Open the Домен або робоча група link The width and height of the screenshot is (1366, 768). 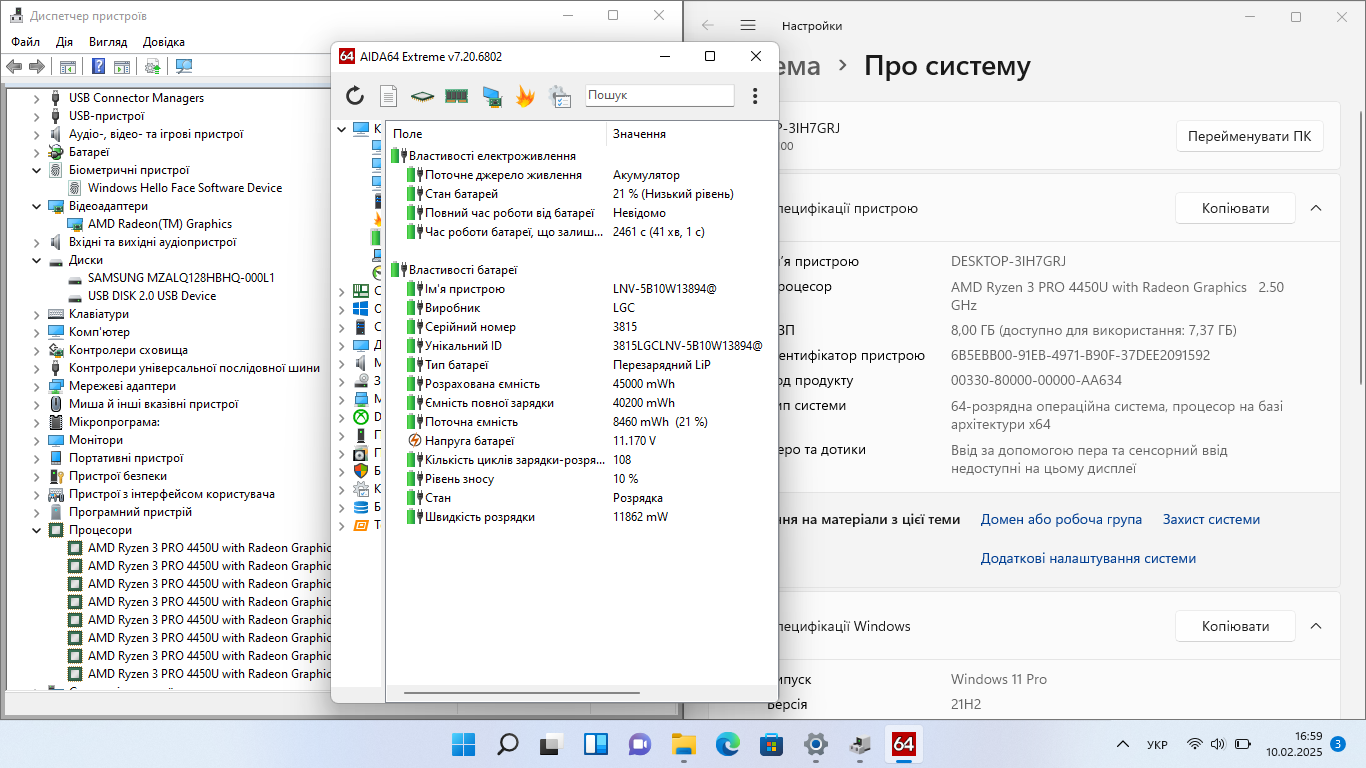(x=1061, y=519)
